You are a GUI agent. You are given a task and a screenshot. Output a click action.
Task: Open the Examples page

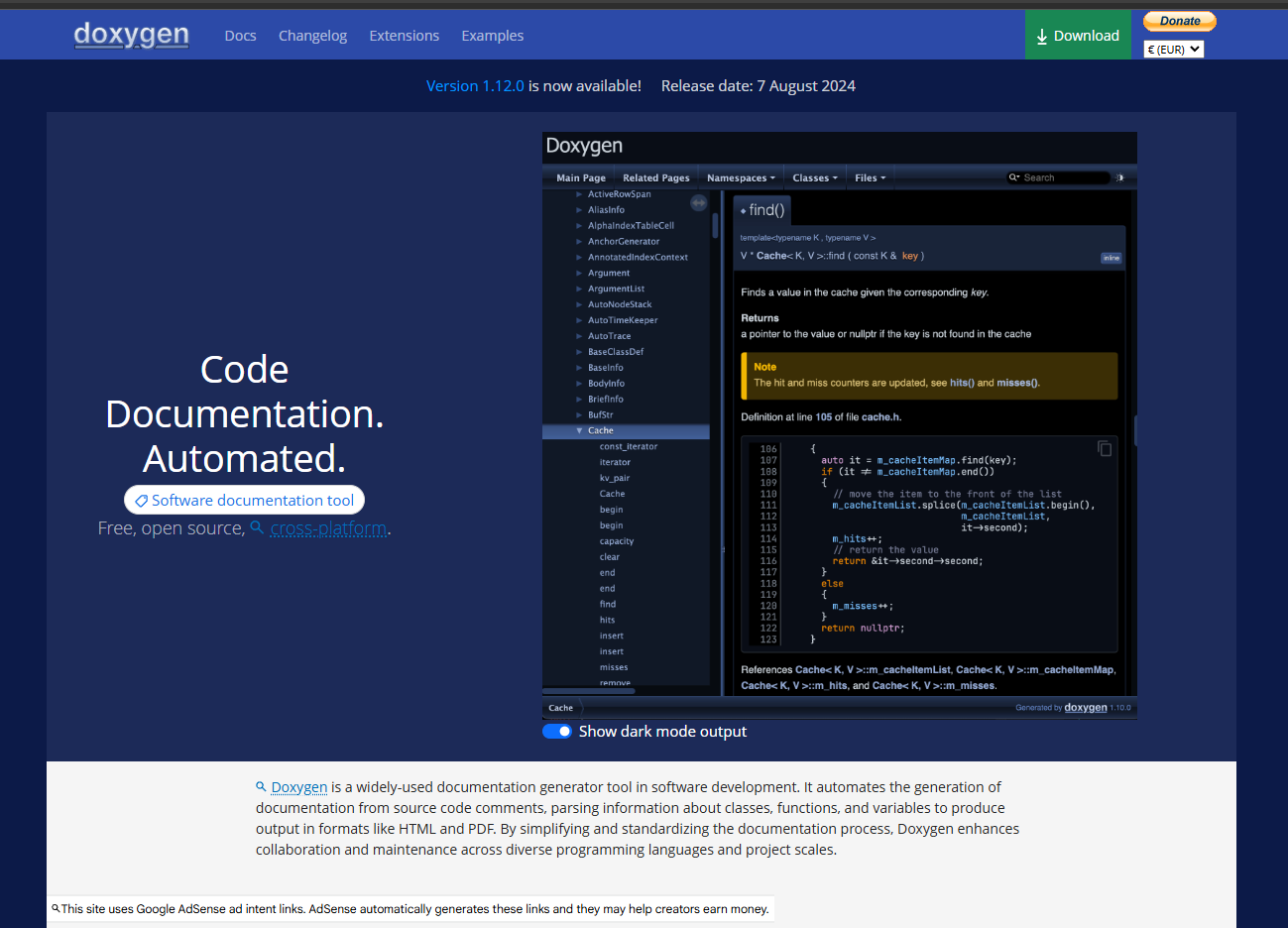tap(492, 36)
